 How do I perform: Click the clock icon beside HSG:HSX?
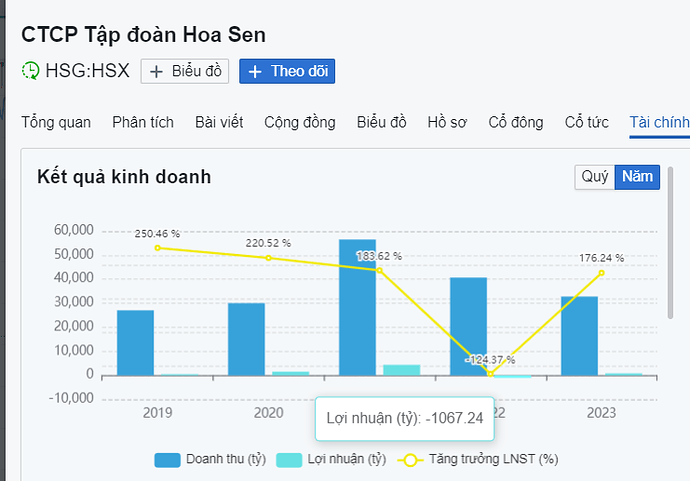tap(31, 71)
